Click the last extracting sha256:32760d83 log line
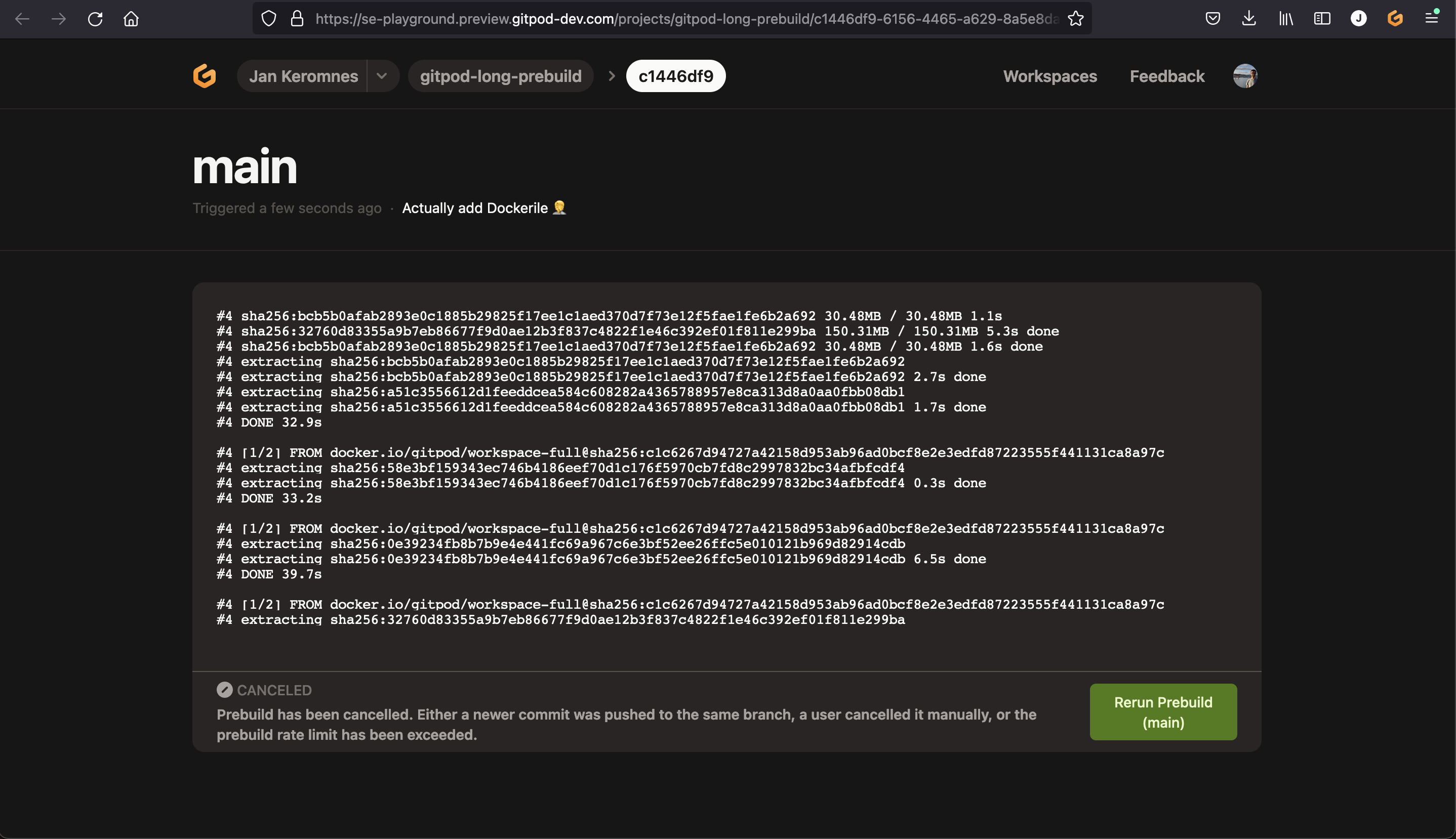Image resolution: width=1456 pixels, height=839 pixels. pyautogui.click(x=561, y=620)
